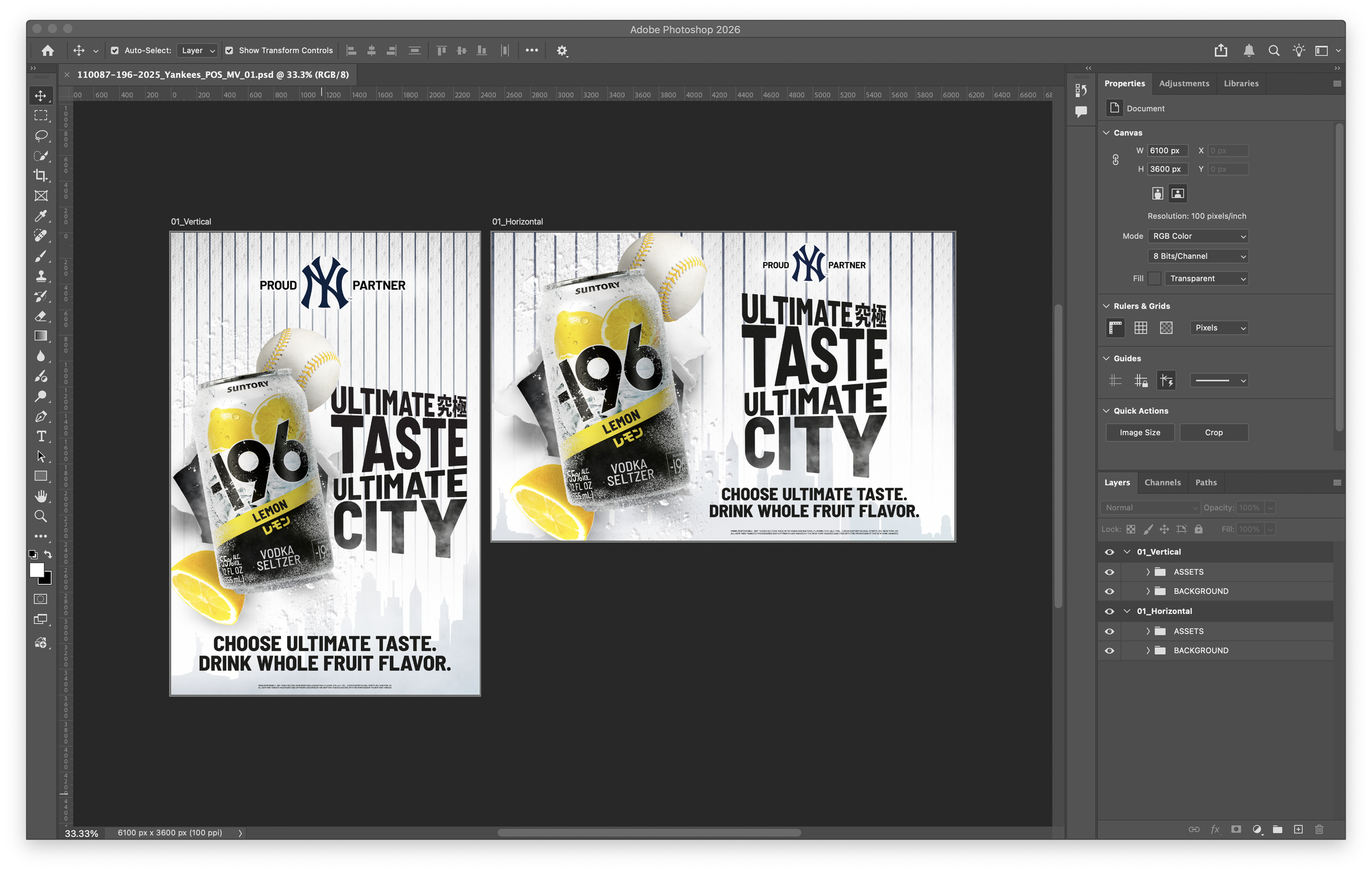Image resolution: width=1372 pixels, height=872 pixels.
Task: Open the RGB Color mode dropdown
Action: (x=1198, y=236)
